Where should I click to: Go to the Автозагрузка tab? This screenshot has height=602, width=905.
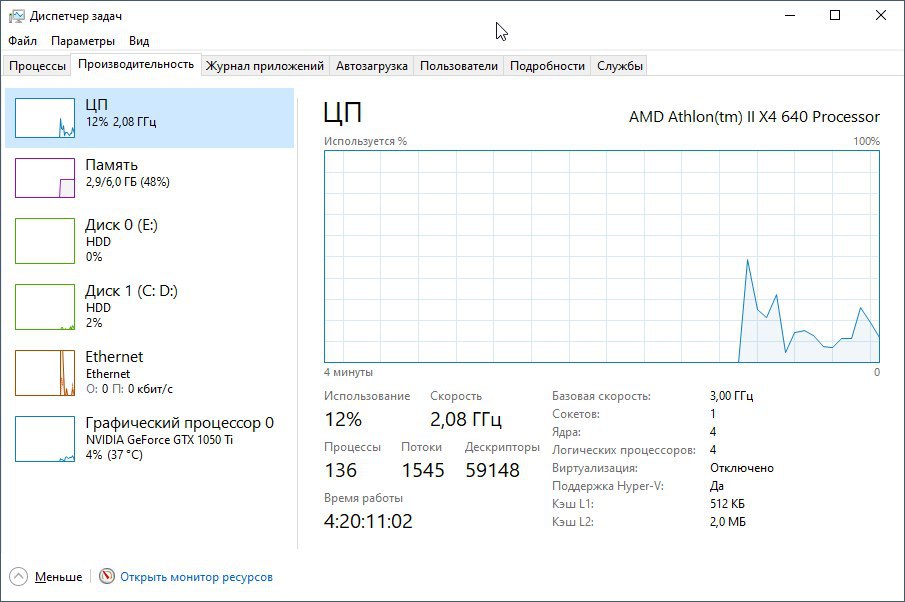click(x=372, y=66)
